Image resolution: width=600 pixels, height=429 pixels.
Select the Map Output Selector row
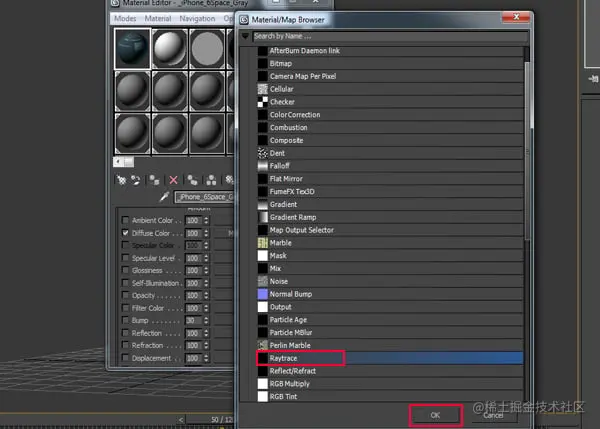pyautogui.click(x=390, y=230)
